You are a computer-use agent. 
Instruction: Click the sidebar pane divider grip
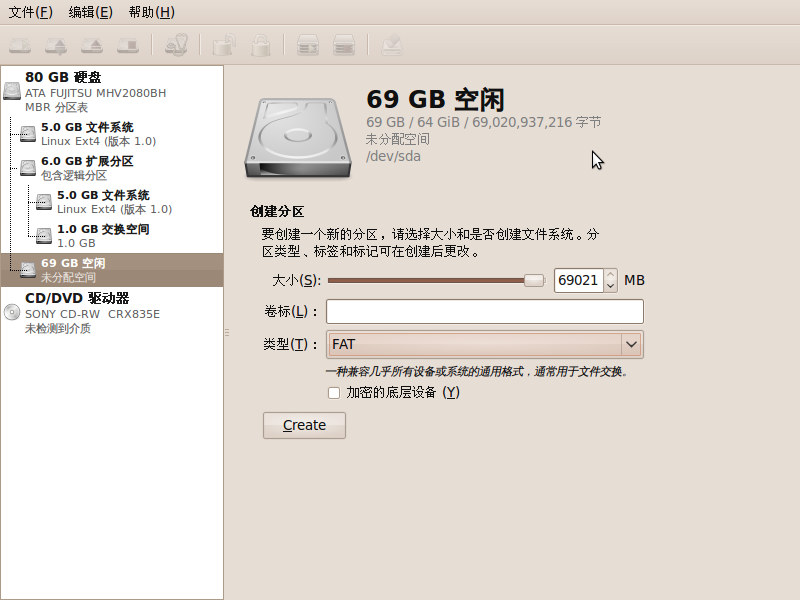pos(227,333)
